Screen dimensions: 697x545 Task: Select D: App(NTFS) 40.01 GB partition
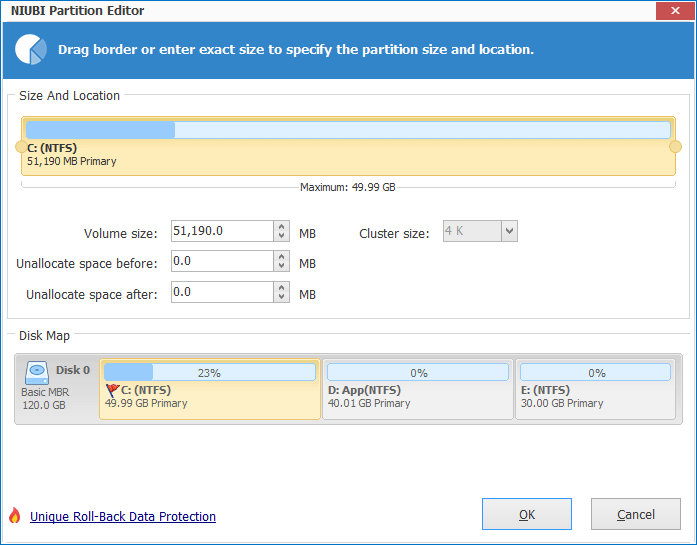point(418,389)
